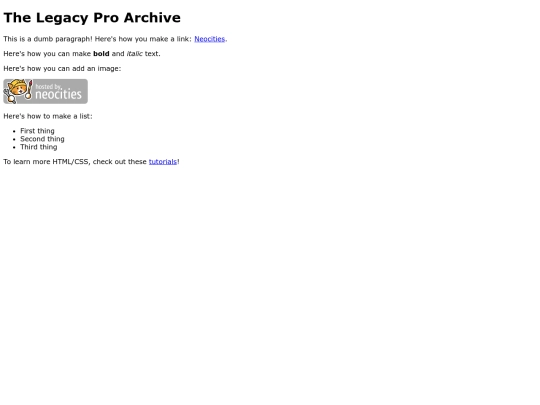
Task: Click the bold word 'bold'
Action: pos(101,54)
